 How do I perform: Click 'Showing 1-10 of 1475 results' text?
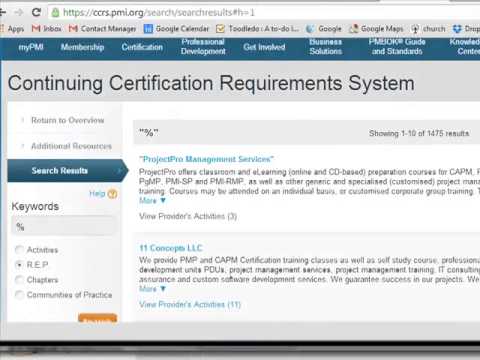point(419,133)
